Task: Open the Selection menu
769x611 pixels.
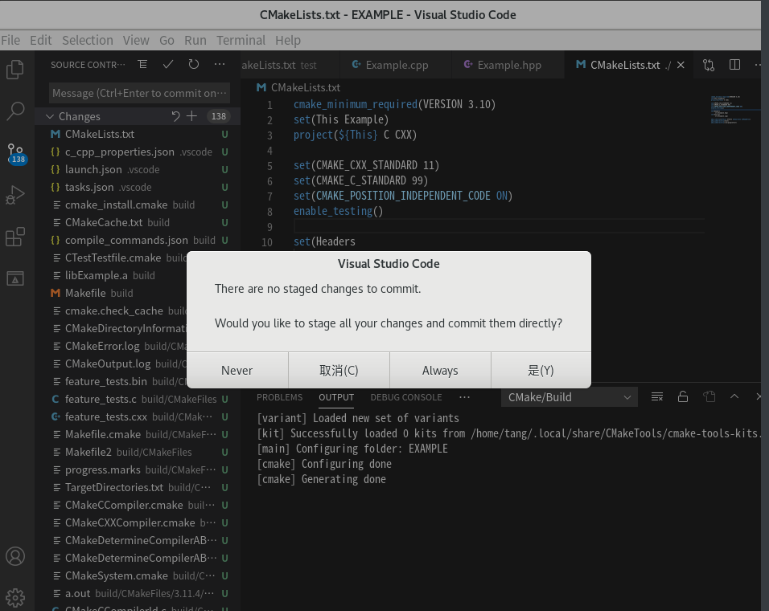Action: tap(87, 40)
